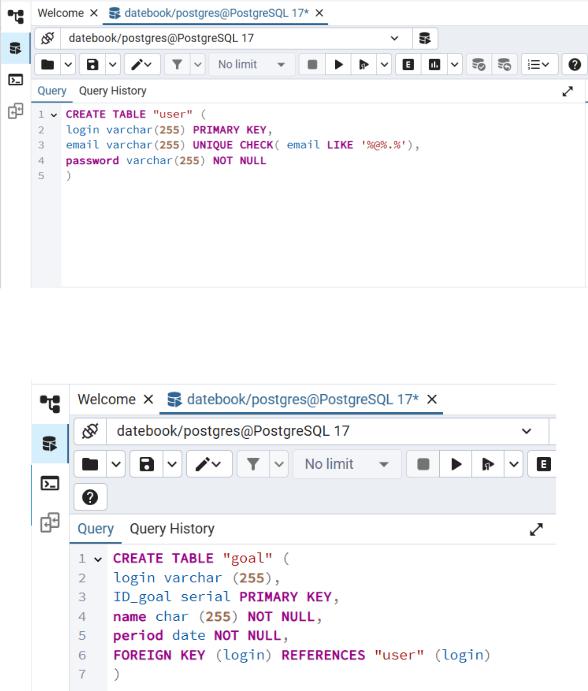Click Explain Analyze chart icon in top toolbar

(x=434, y=65)
